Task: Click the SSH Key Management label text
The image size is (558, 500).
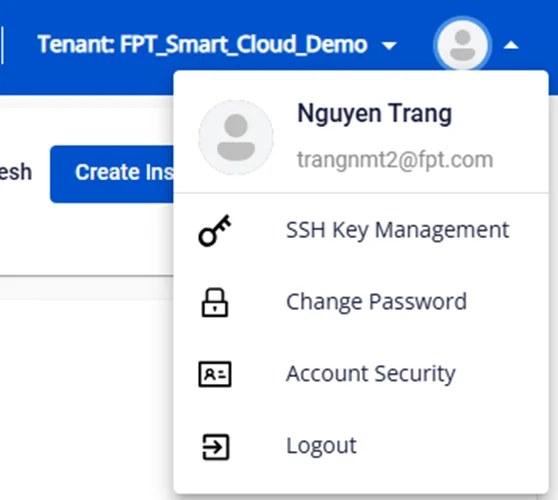Action: click(x=398, y=231)
